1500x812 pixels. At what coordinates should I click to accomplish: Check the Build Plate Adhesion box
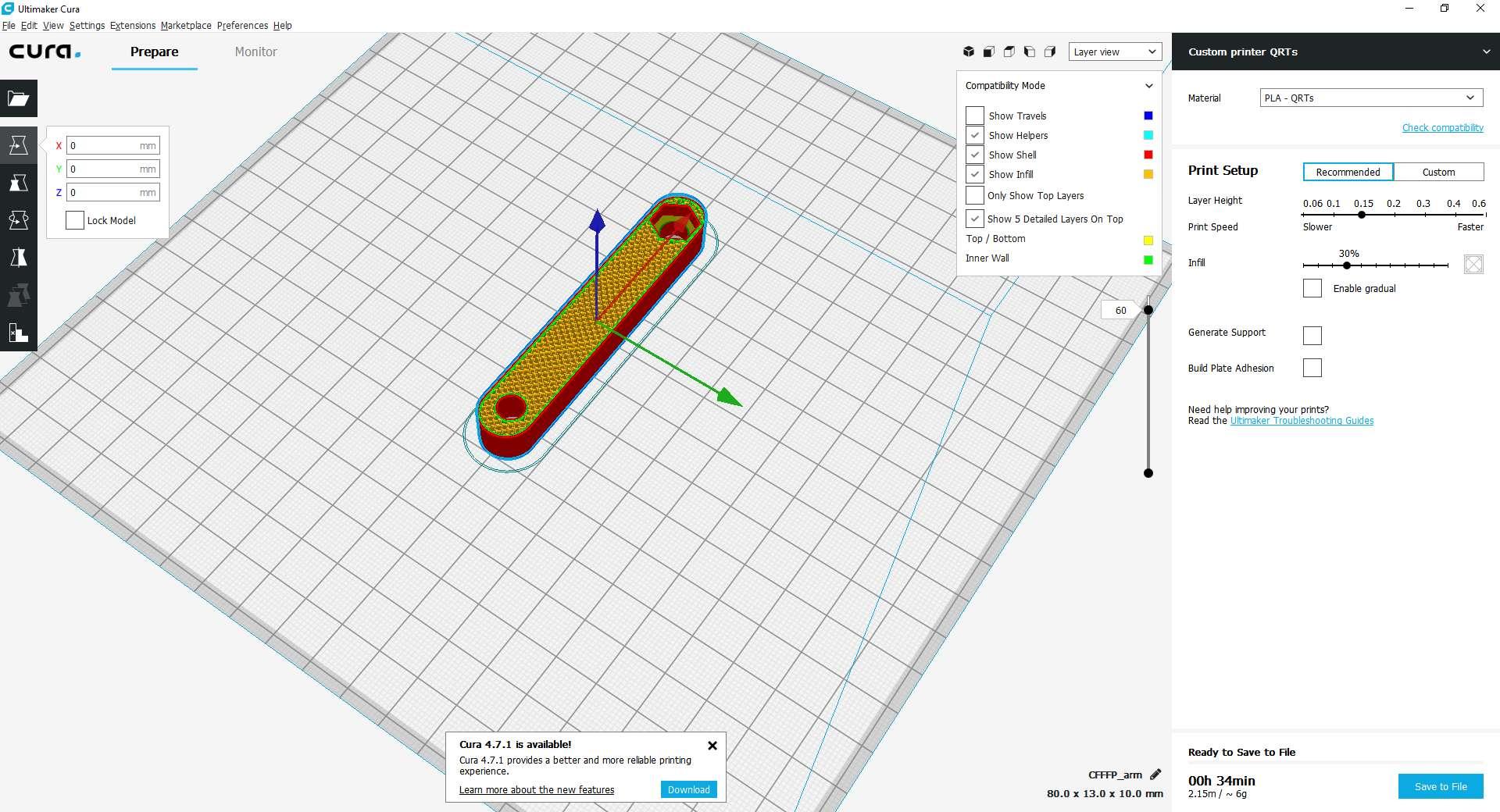(x=1312, y=368)
